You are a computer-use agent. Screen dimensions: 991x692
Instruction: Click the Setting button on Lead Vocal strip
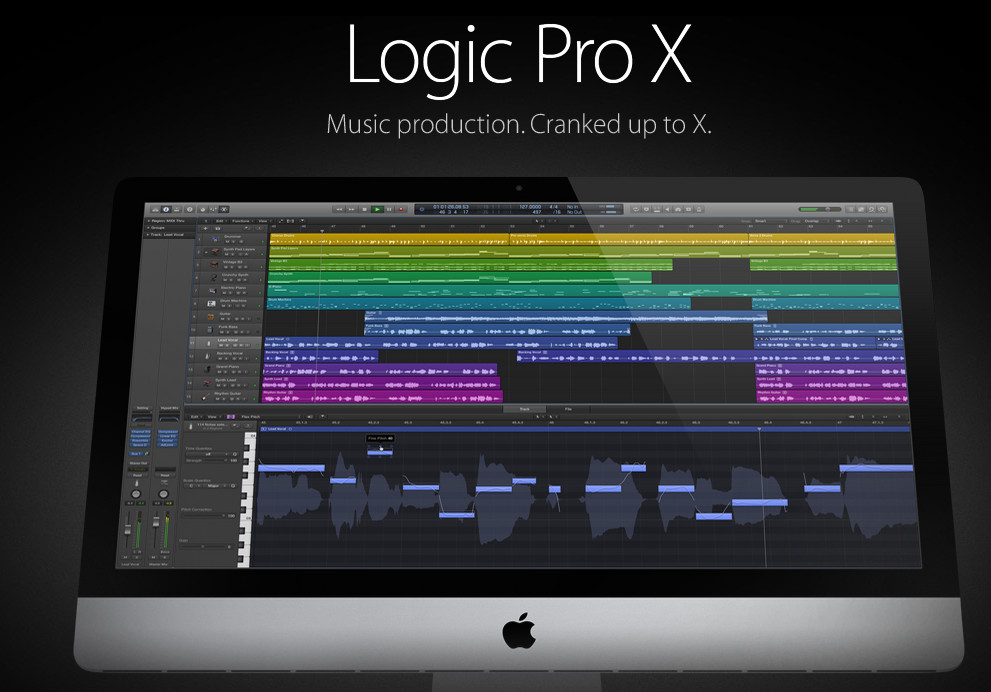coord(142,408)
